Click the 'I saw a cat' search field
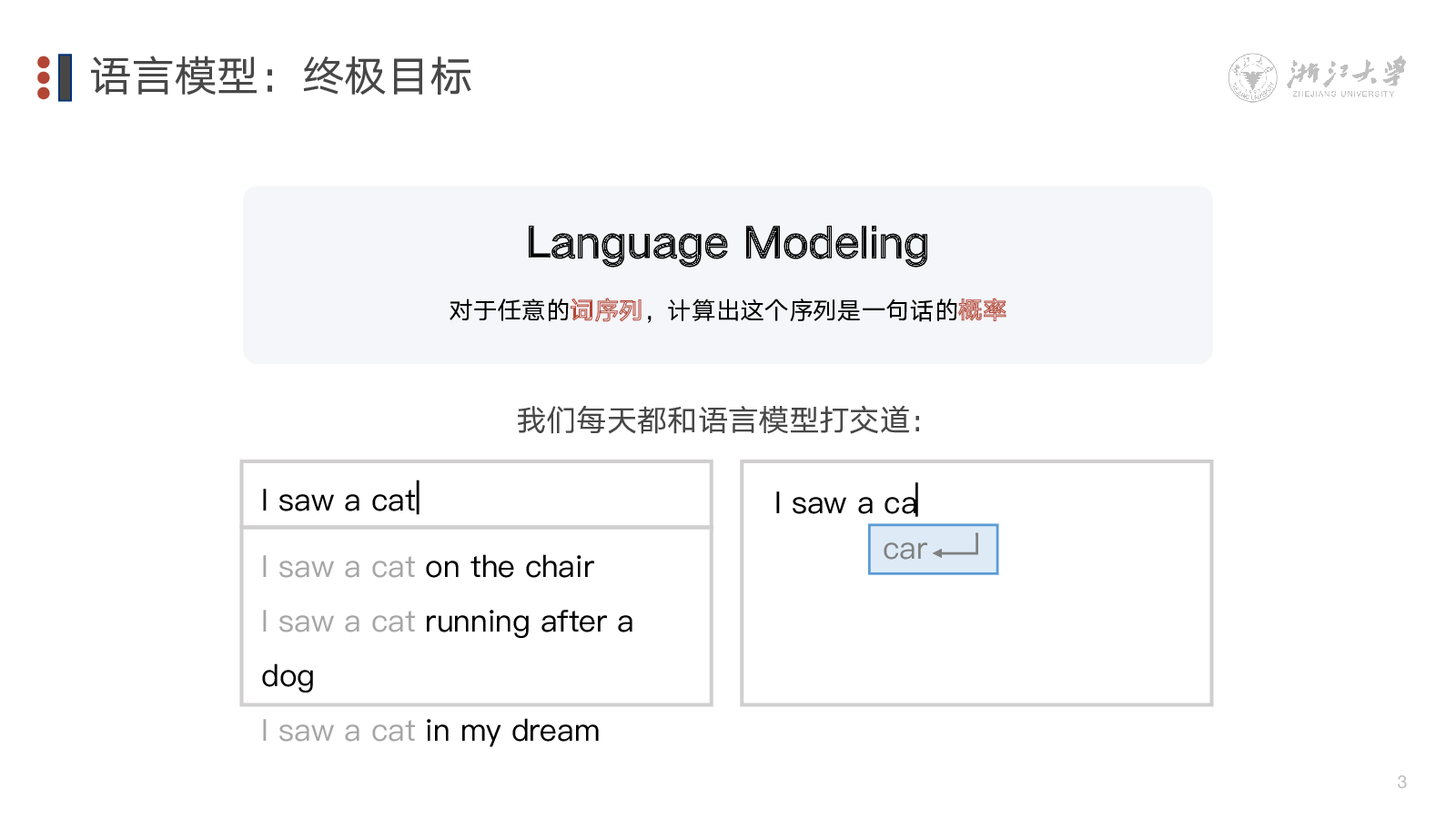The image size is (1456, 819). (x=476, y=495)
